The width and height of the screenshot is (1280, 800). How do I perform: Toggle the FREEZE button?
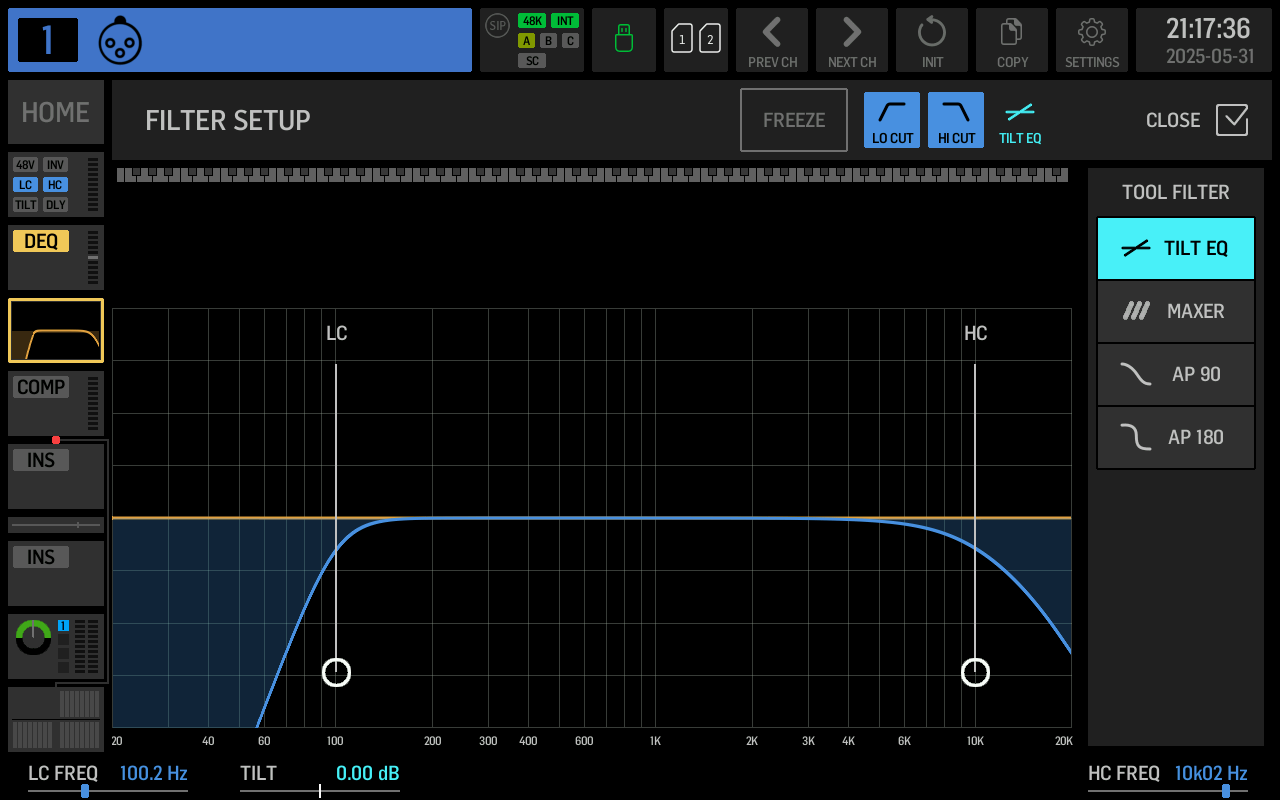click(793, 119)
